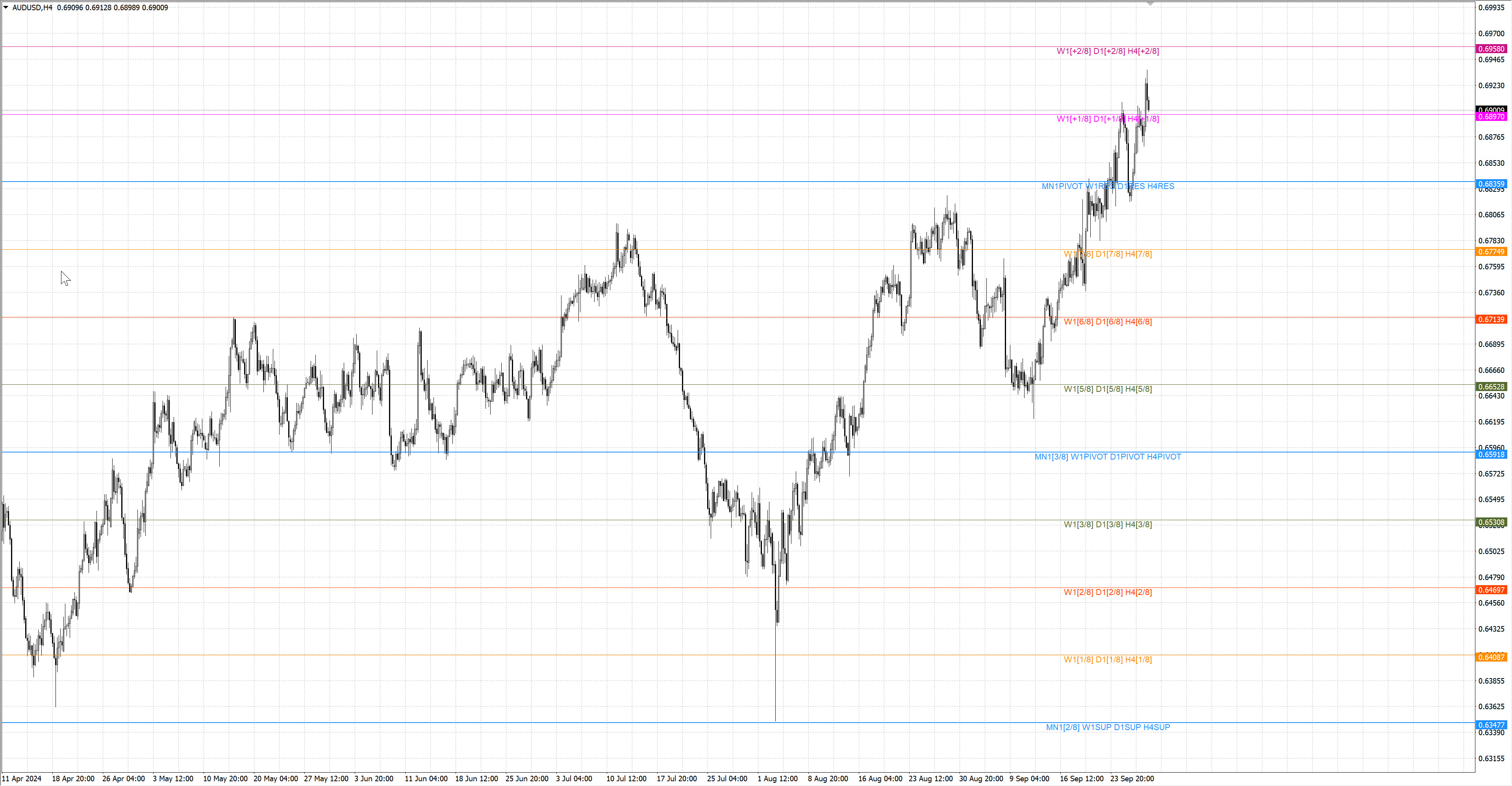Open the dropdown arrow beside AUDUSD,H4
1512x786 pixels.
click(x=6, y=7)
